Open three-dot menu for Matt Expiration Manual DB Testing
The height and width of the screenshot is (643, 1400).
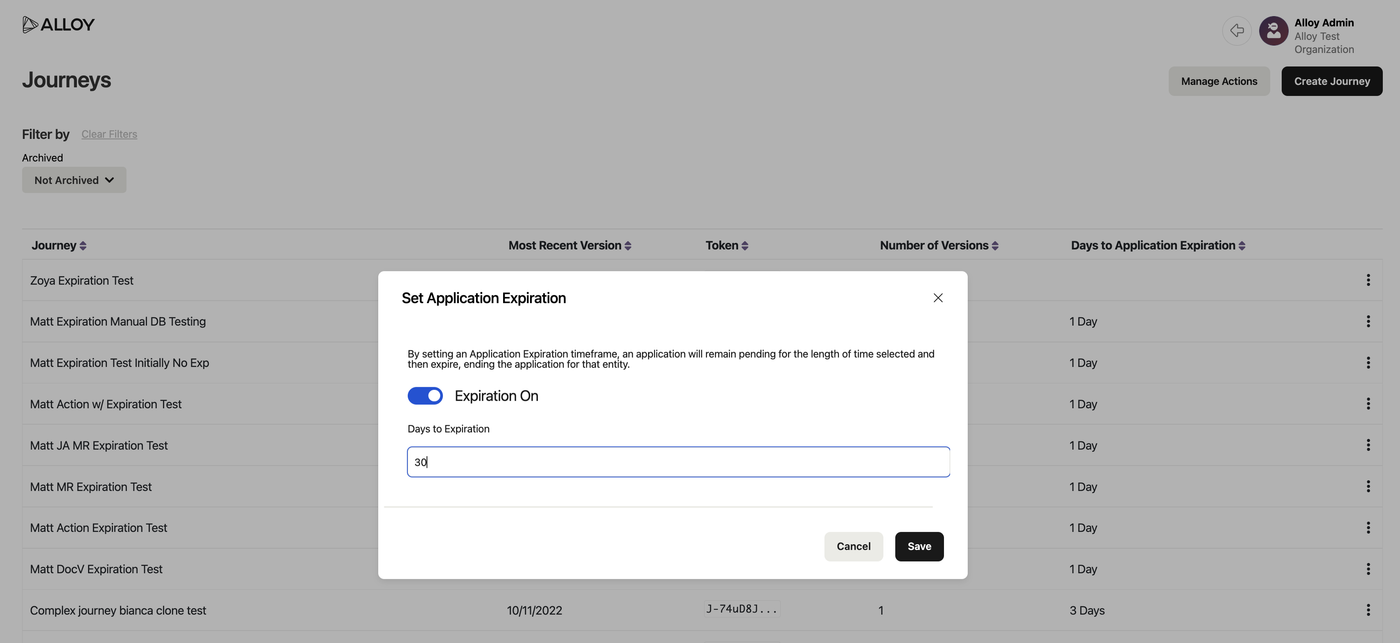click(x=1368, y=322)
